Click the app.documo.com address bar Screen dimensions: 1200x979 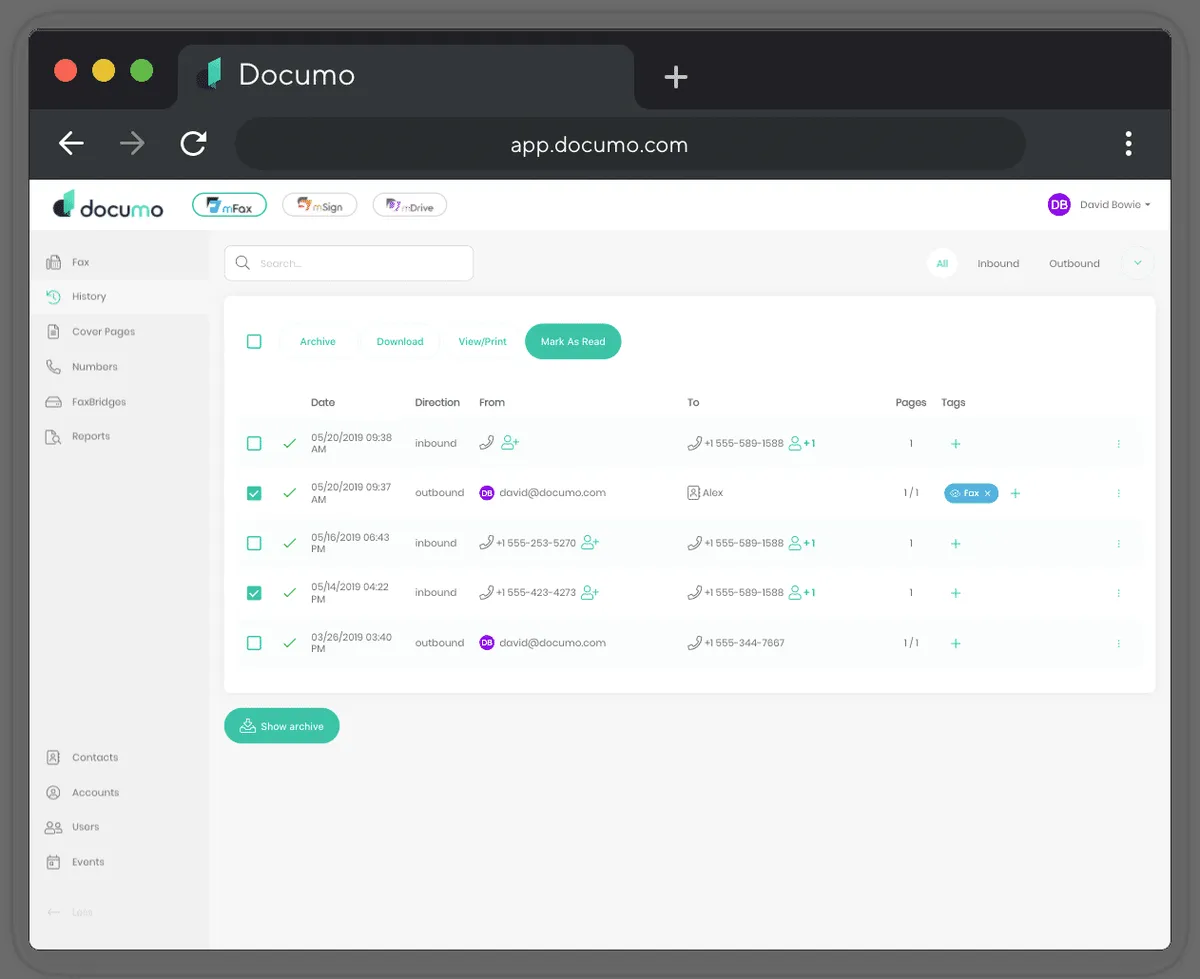pyautogui.click(x=630, y=145)
